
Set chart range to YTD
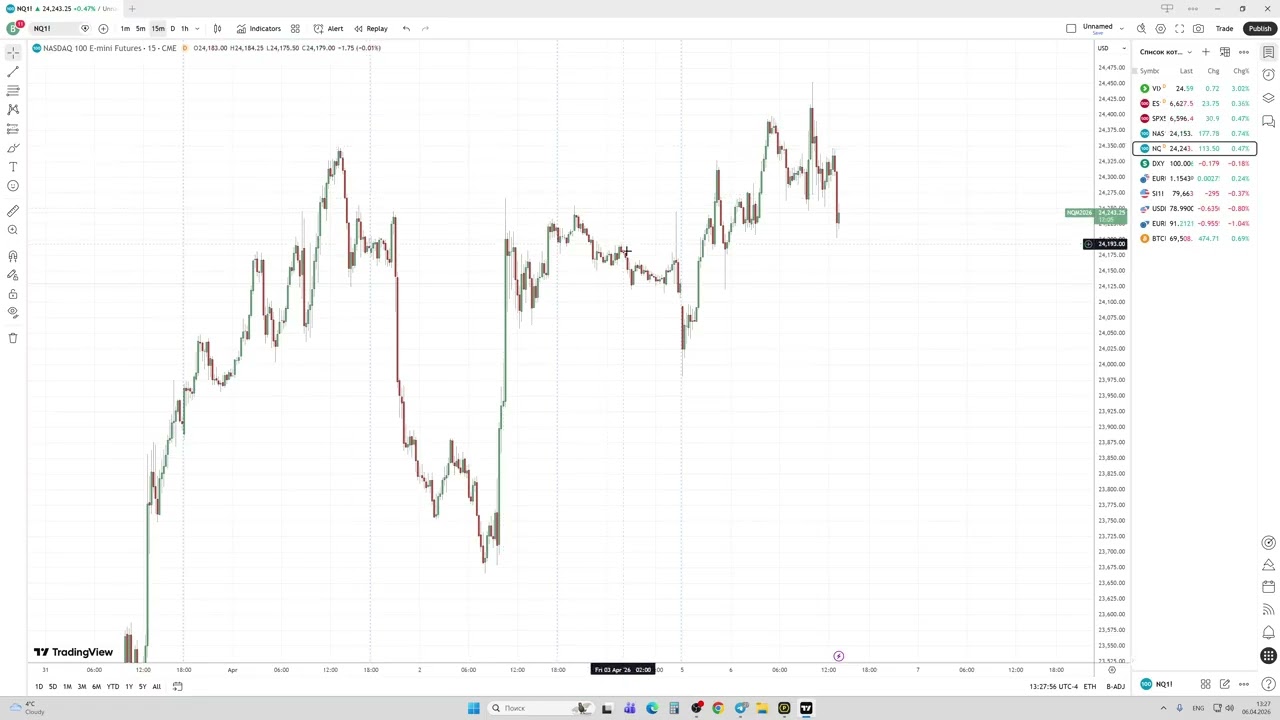(113, 687)
